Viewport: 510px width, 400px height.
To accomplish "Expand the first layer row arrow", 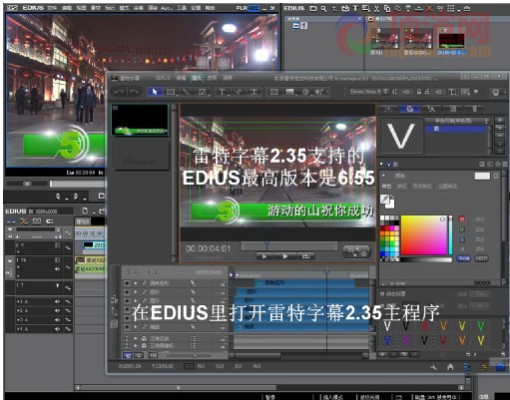I will [136, 283].
